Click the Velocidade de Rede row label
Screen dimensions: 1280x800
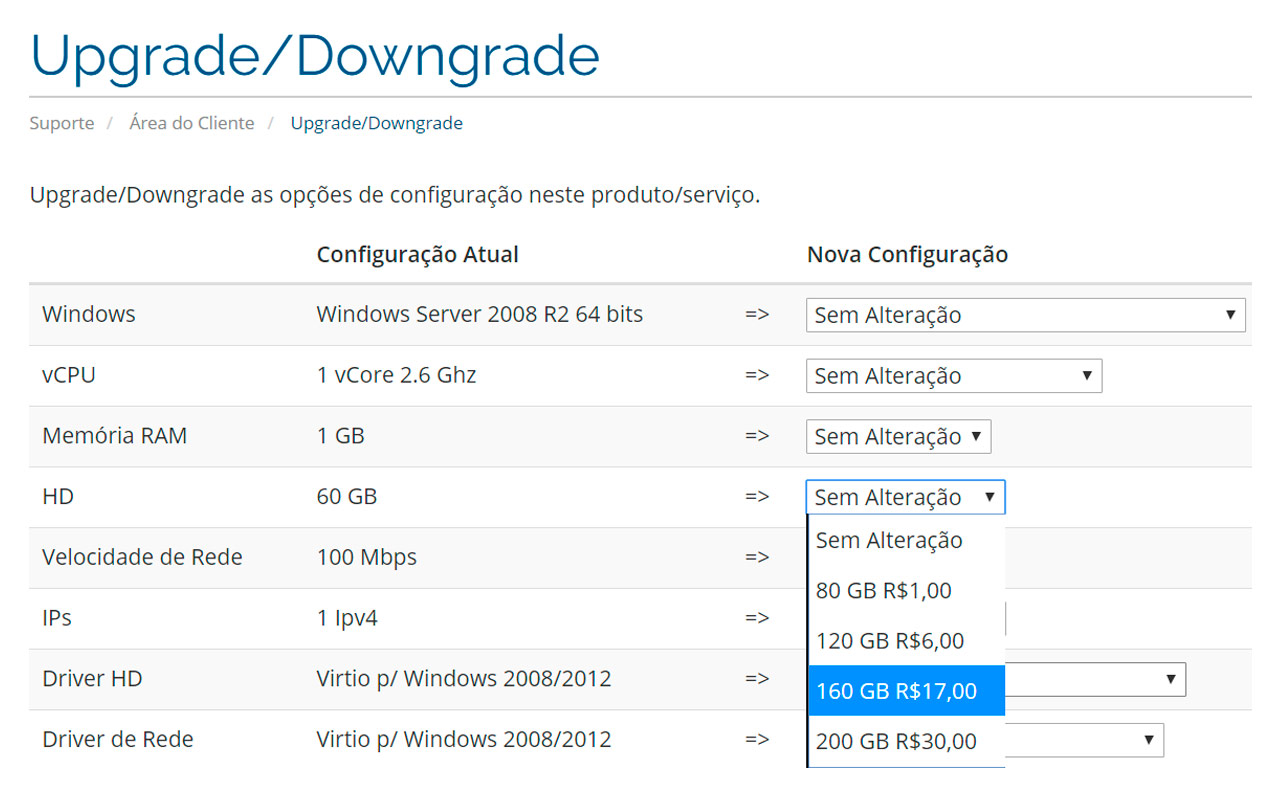tap(142, 557)
